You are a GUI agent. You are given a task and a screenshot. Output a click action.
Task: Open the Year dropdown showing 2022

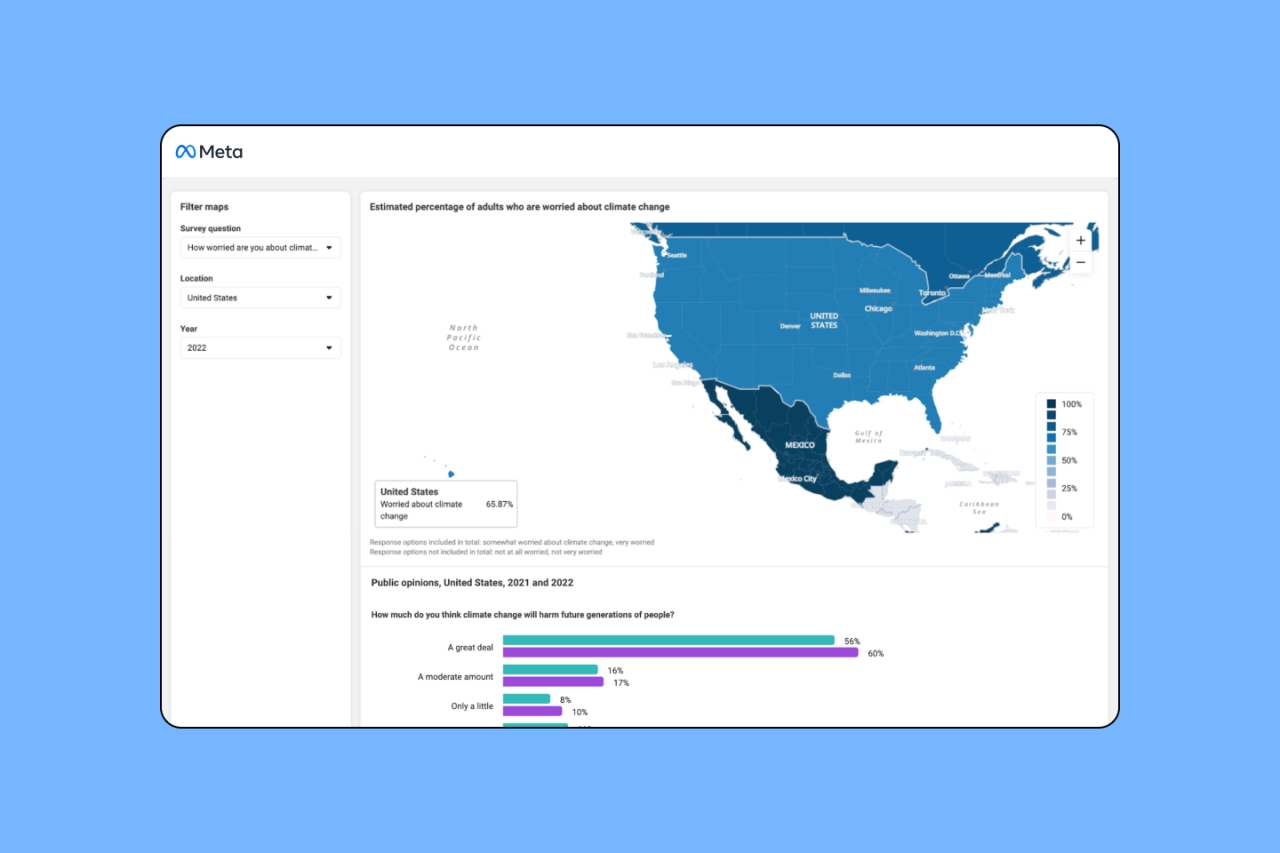(x=260, y=348)
